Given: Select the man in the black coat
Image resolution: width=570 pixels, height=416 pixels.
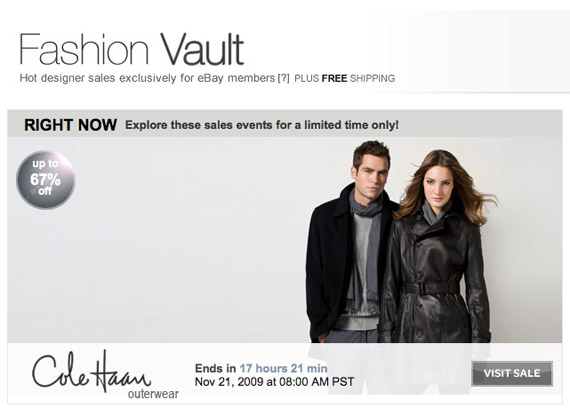Looking at the screenshot, I should [x=349, y=241].
